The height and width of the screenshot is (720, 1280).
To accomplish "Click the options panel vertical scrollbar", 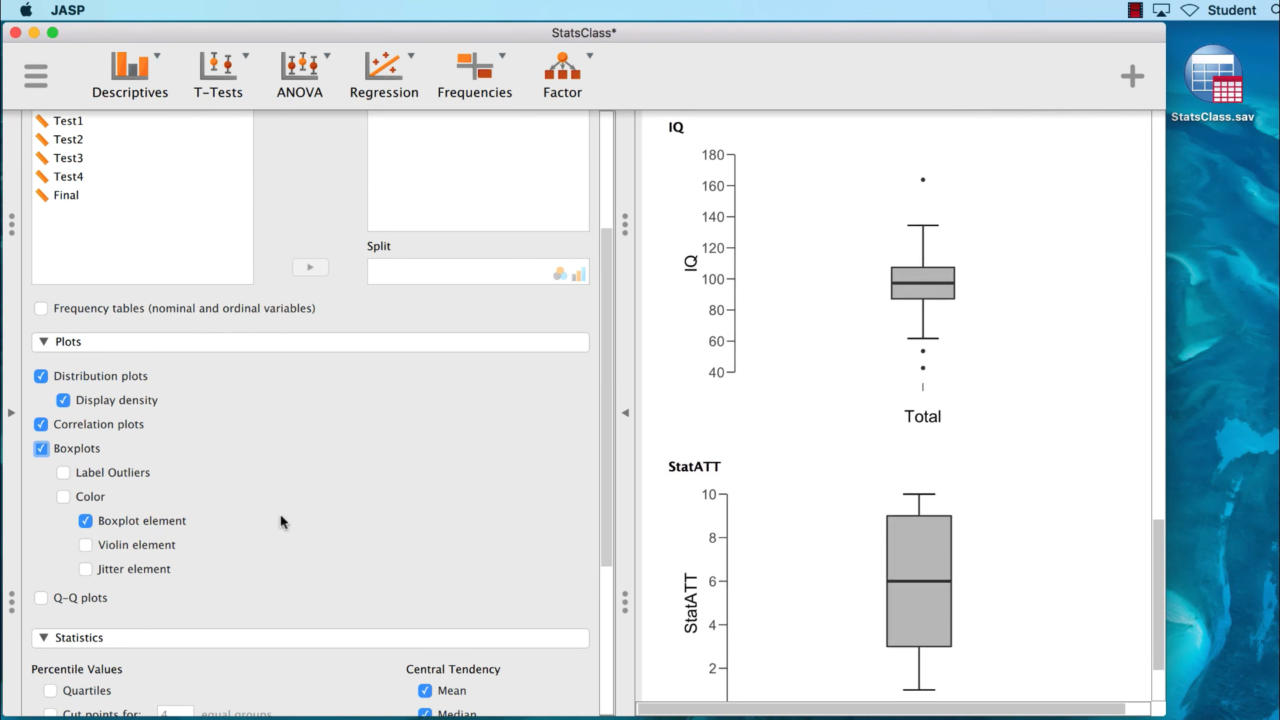I will pyautogui.click(x=606, y=398).
